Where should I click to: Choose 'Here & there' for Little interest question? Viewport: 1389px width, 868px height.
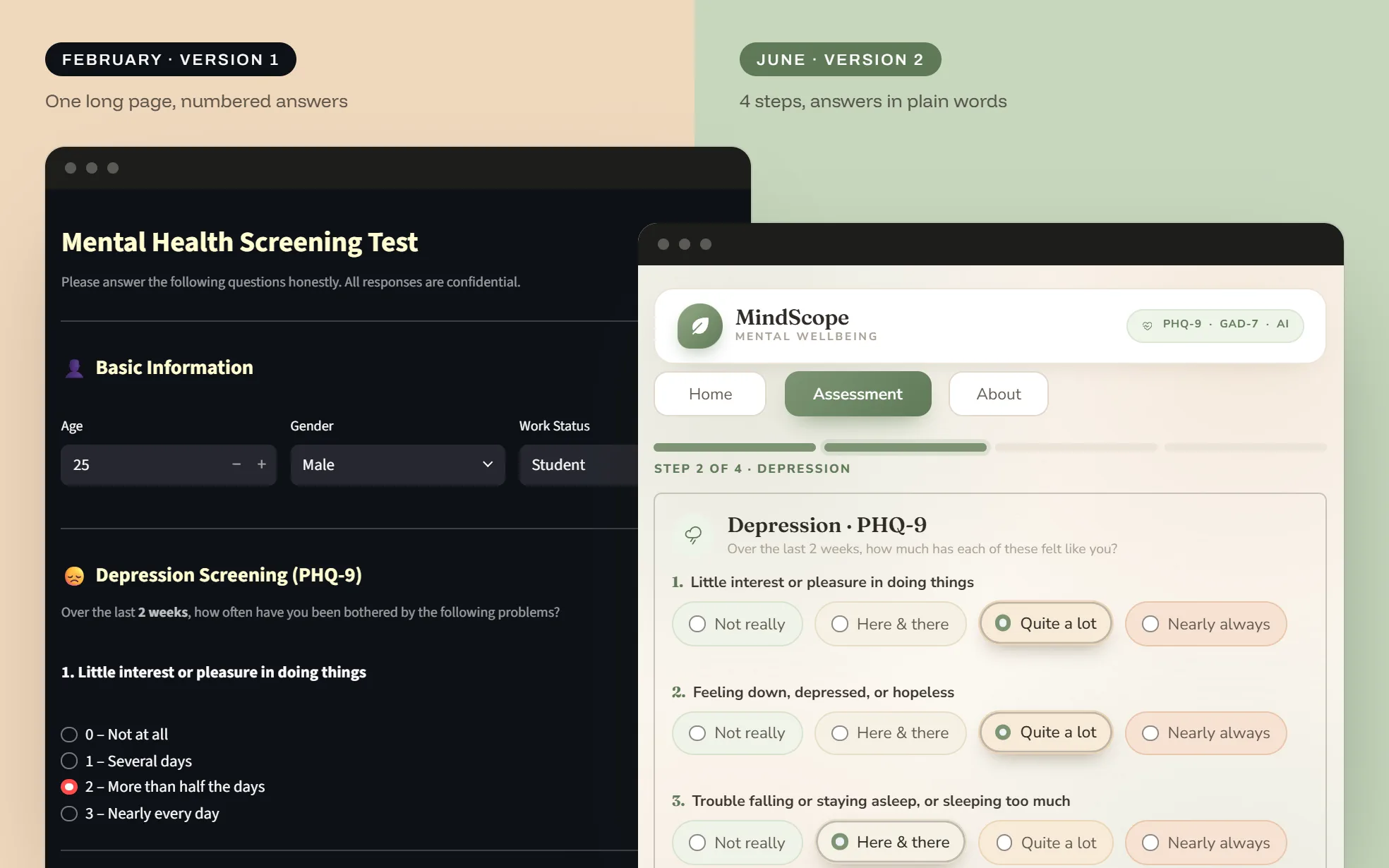click(x=890, y=624)
